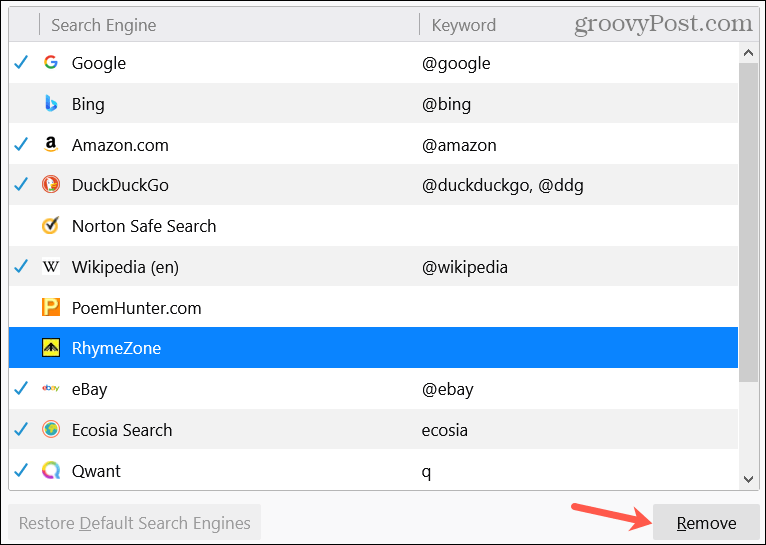Click the Google logo icon
The width and height of the screenshot is (766, 545).
51,63
